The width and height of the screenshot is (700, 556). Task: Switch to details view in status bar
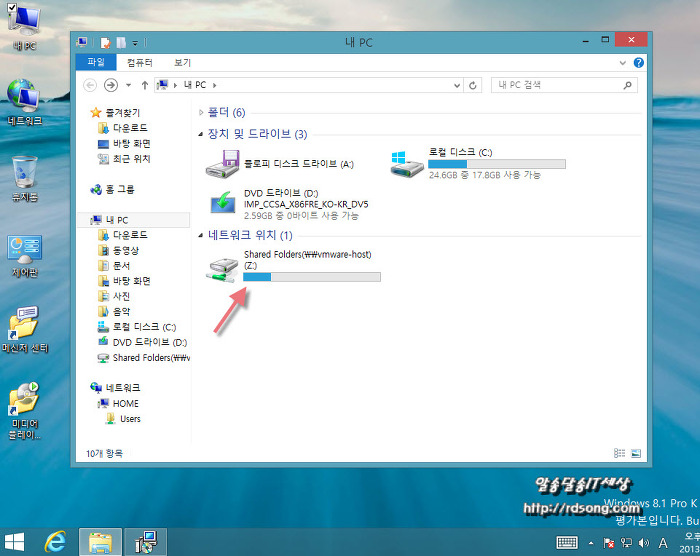tap(621, 453)
